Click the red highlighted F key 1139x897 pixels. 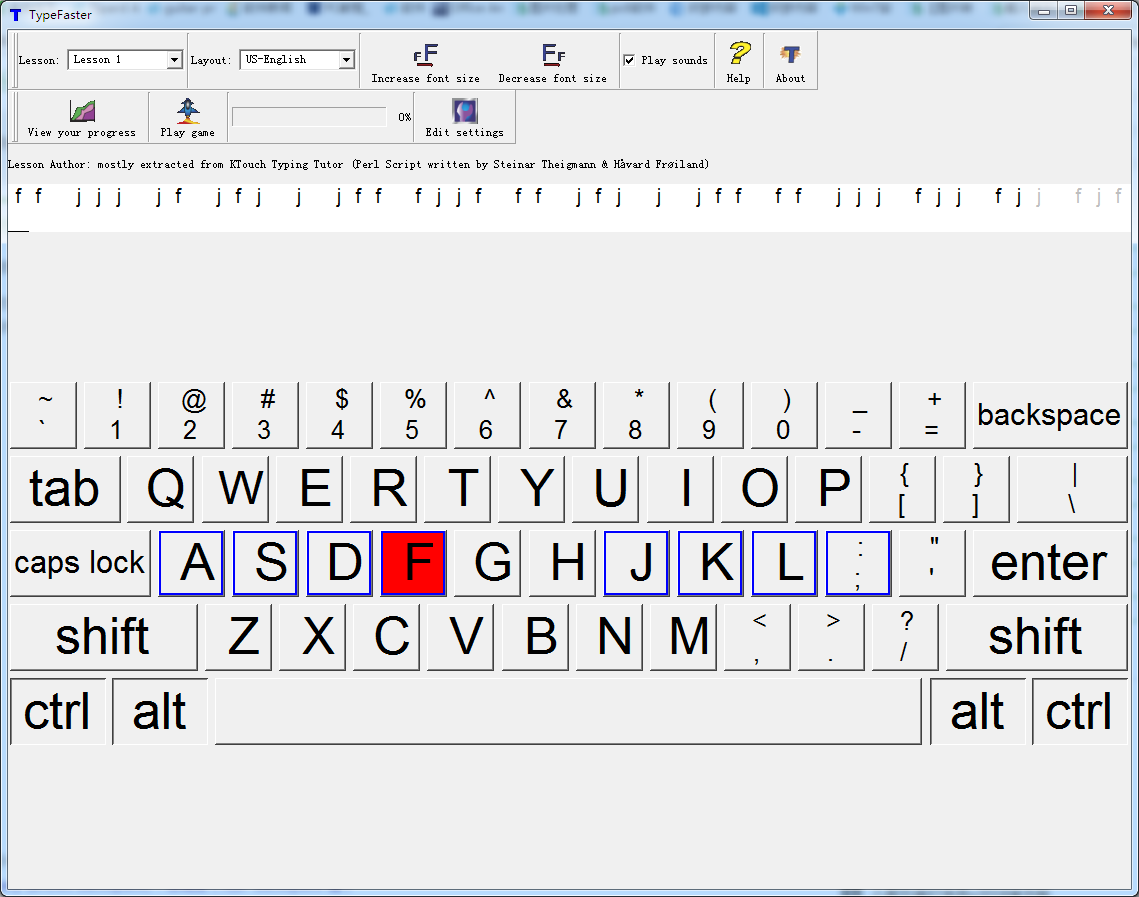(413, 563)
